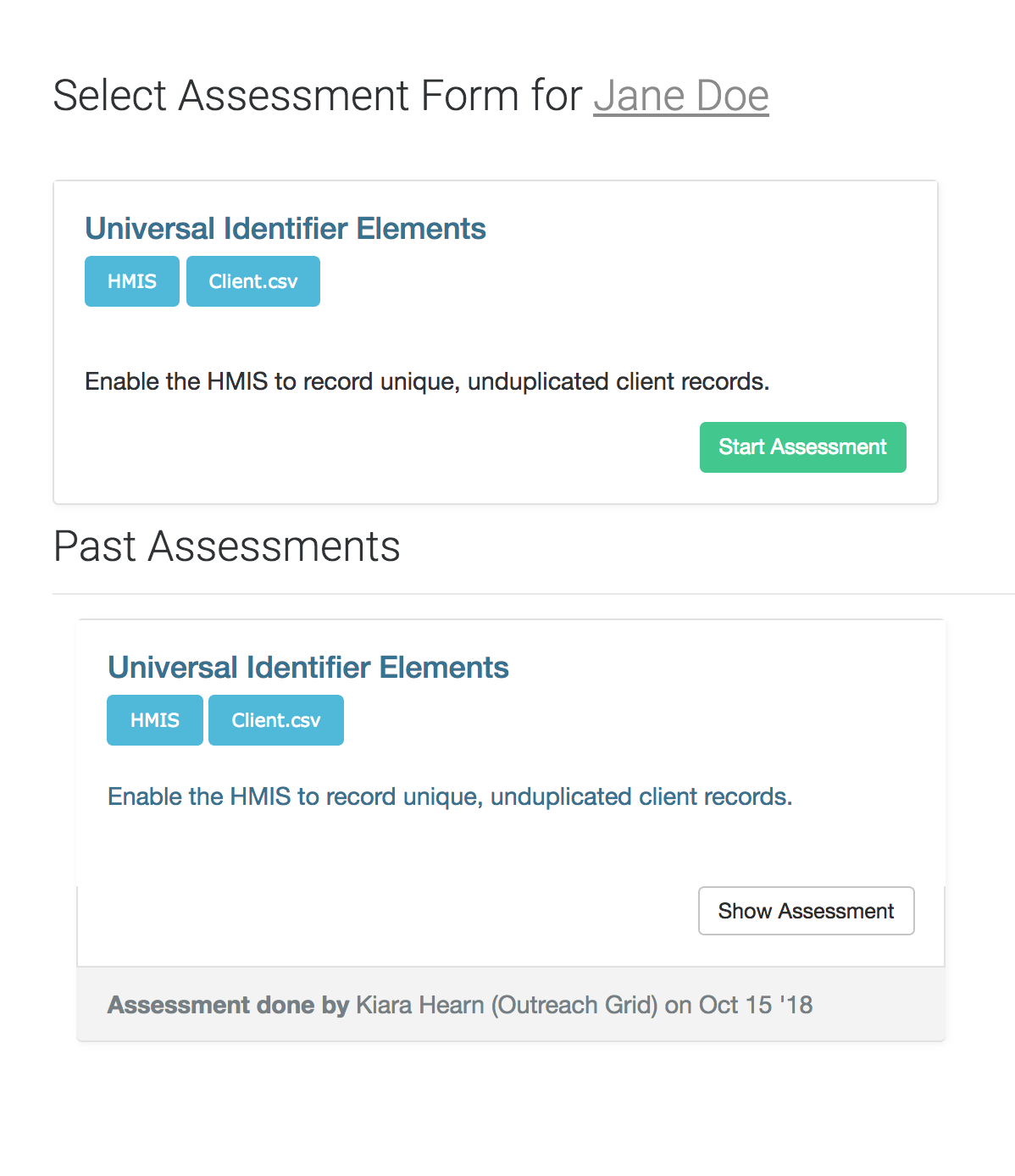Select the Client.csv tag under Past Assessments
1015x1176 pixels.
click(276, 720)
